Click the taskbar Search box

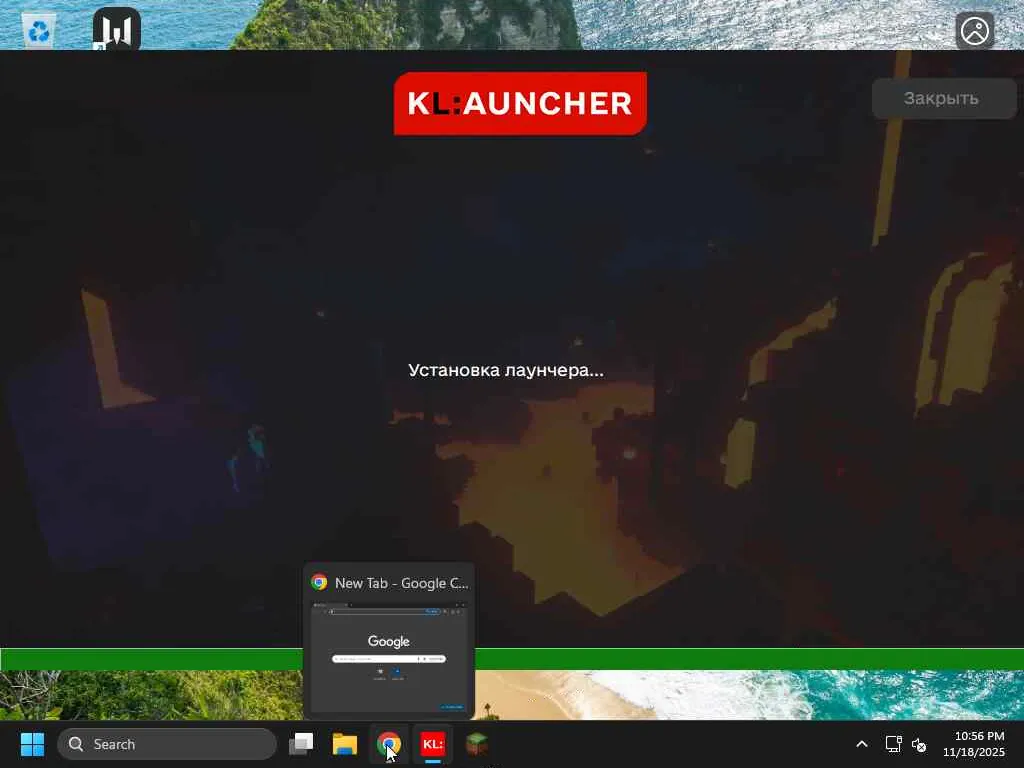coord(167,744)
